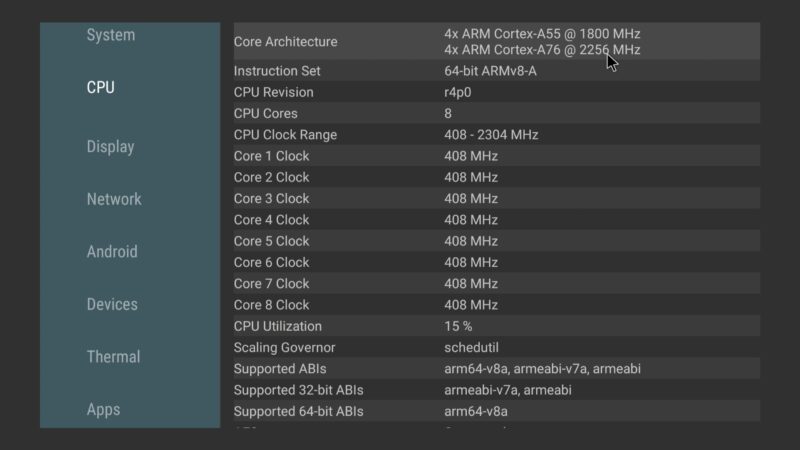Select the Core 1 Clock row
The image size is (800, 450).
[x=496, y=156]
